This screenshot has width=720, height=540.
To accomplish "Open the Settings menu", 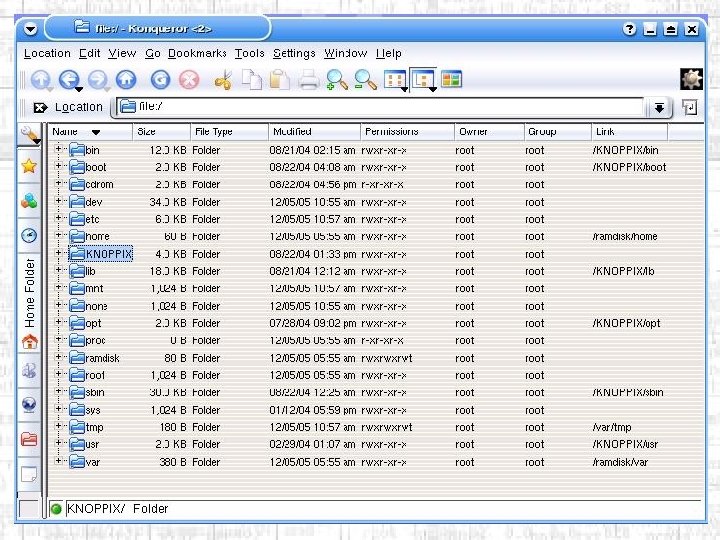I will 294,53.
